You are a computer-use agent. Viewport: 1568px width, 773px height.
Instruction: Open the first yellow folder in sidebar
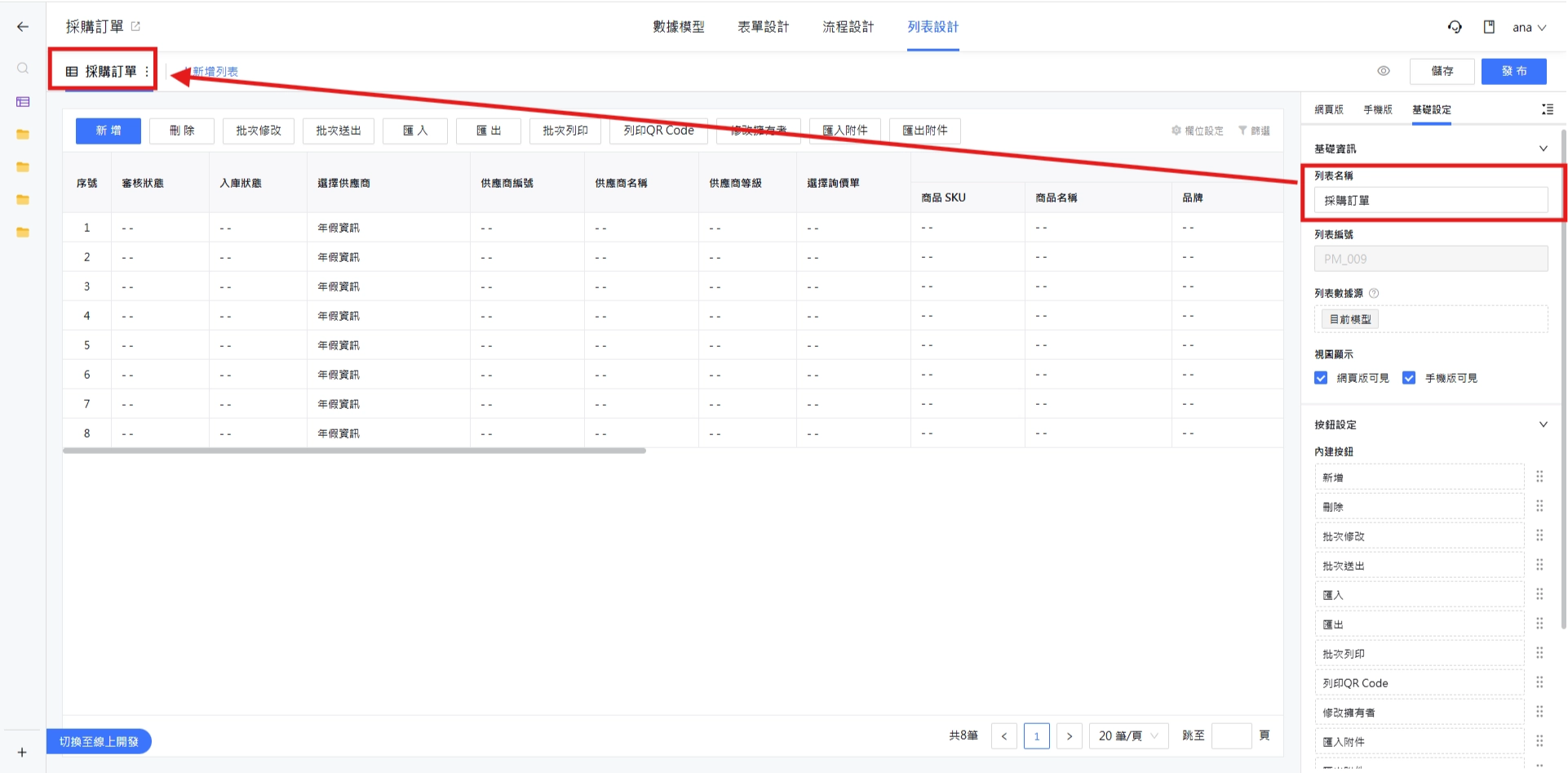point(23,135)
